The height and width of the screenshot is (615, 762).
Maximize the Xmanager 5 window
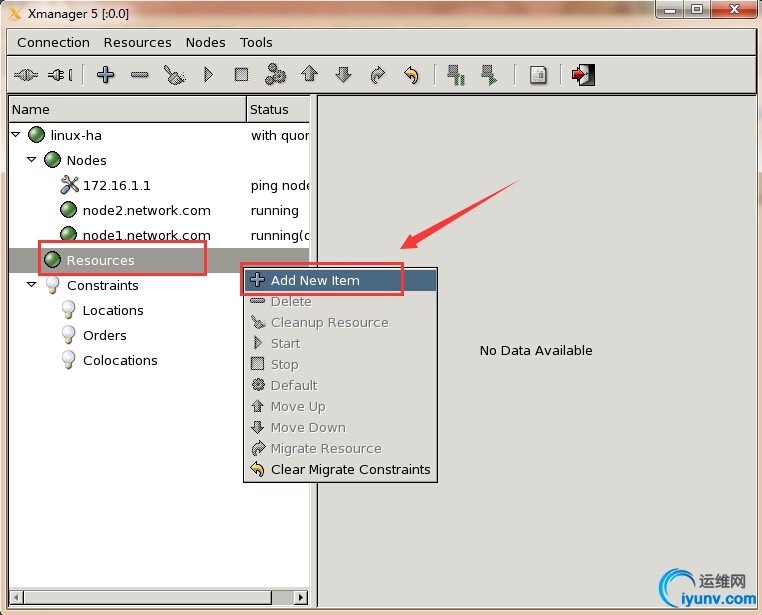pyautogui.click(x=696, y=9)
